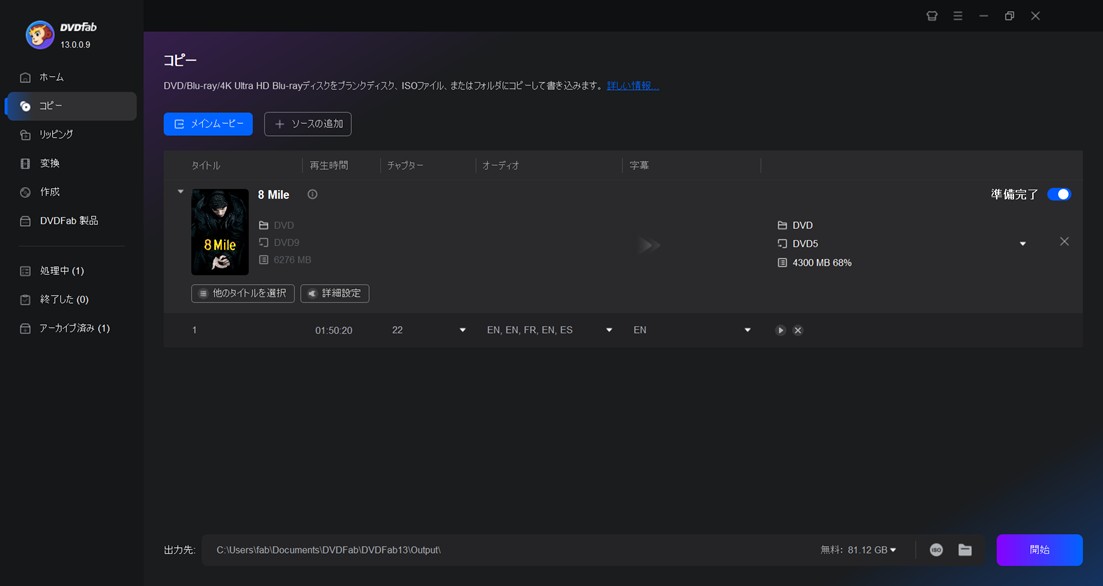Play preview for title 1 row
The width and height of the screenshot is (1103, 586).
[781, 329]
